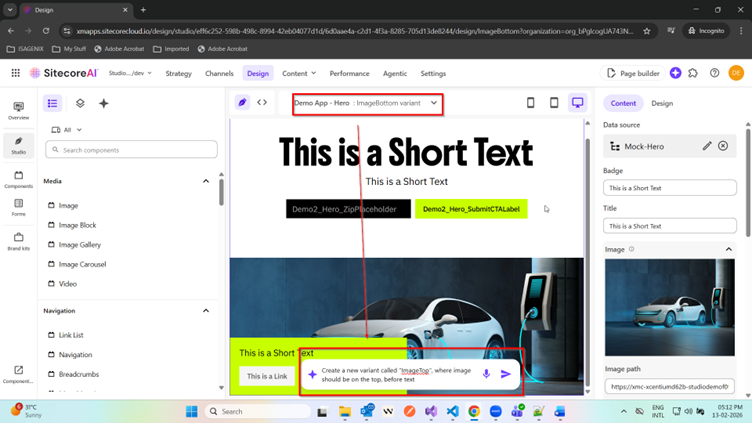Click the Search components field
752x423 pixels.
pos(131,150)
